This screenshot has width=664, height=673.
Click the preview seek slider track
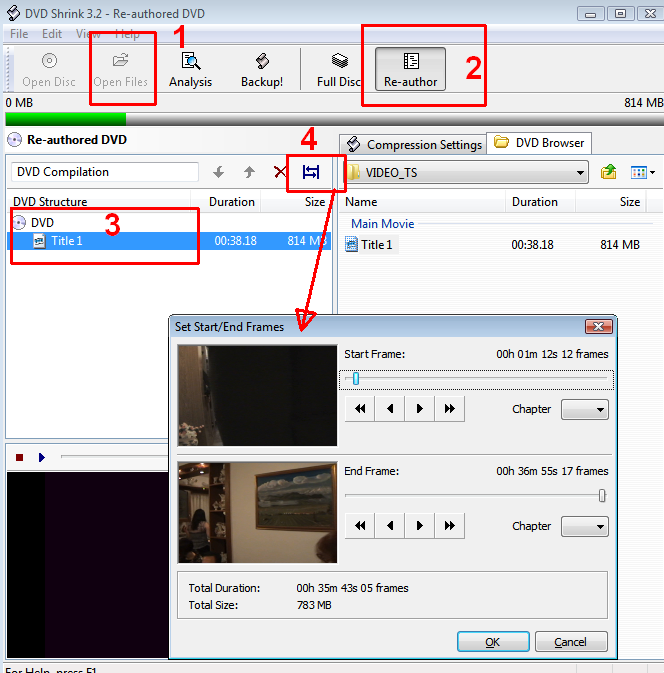[x=114, y=456]
